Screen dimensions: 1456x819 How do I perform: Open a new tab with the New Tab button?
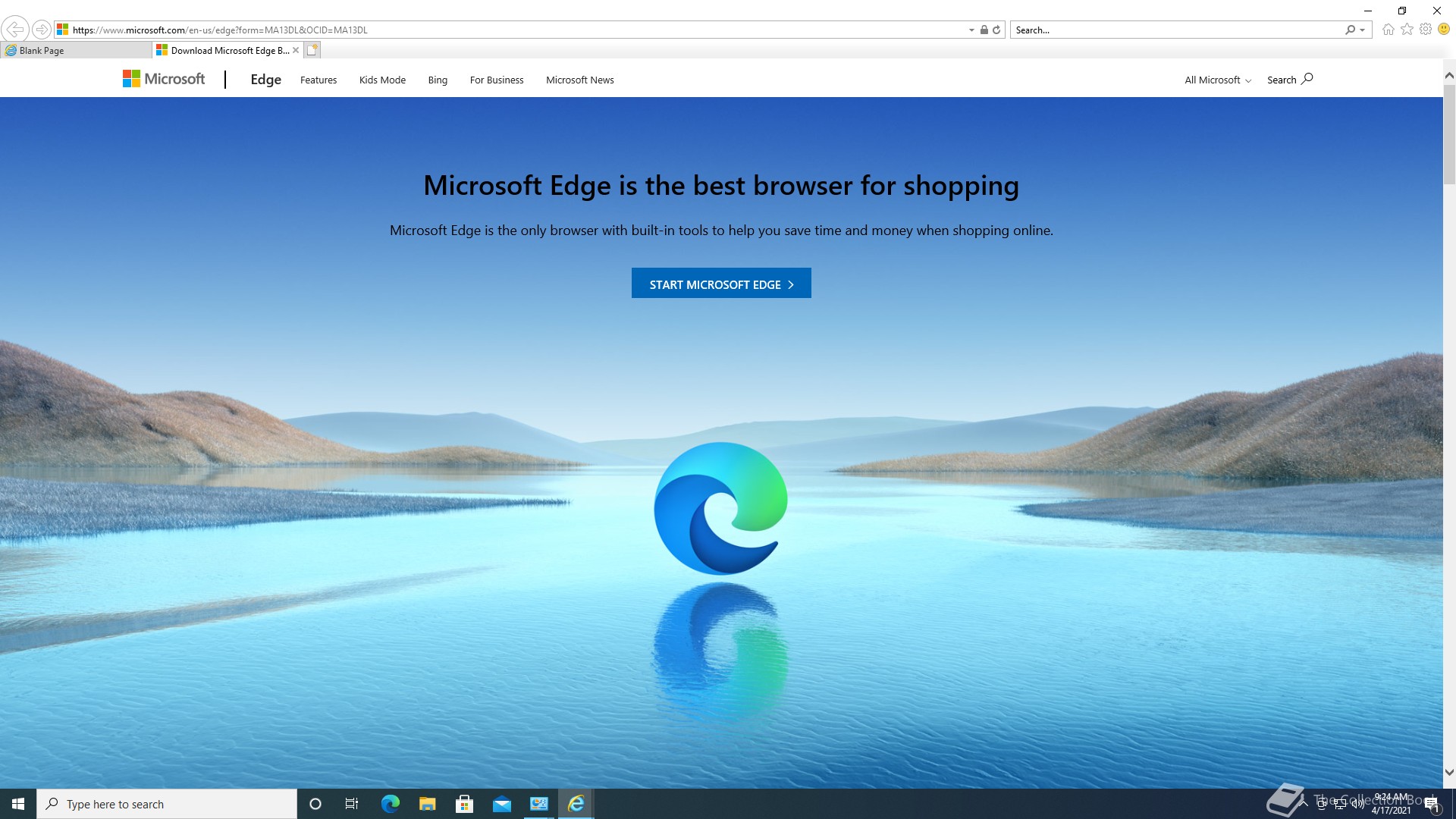[312, 50]
